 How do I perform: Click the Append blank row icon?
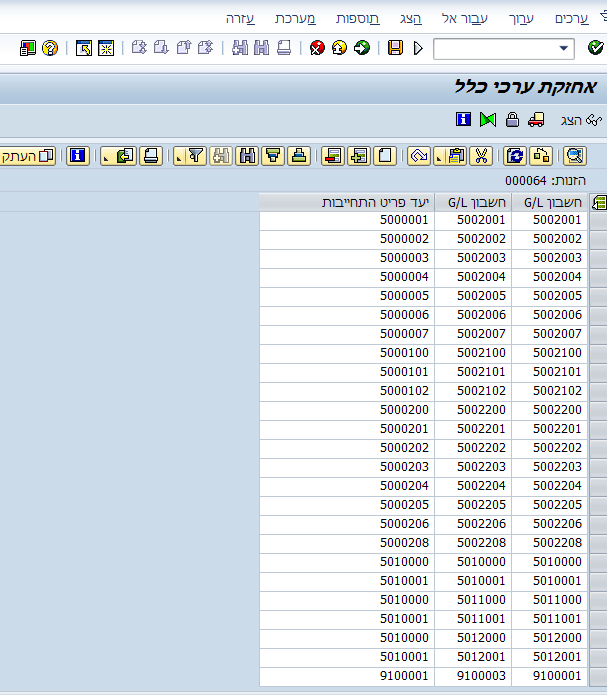385,156
